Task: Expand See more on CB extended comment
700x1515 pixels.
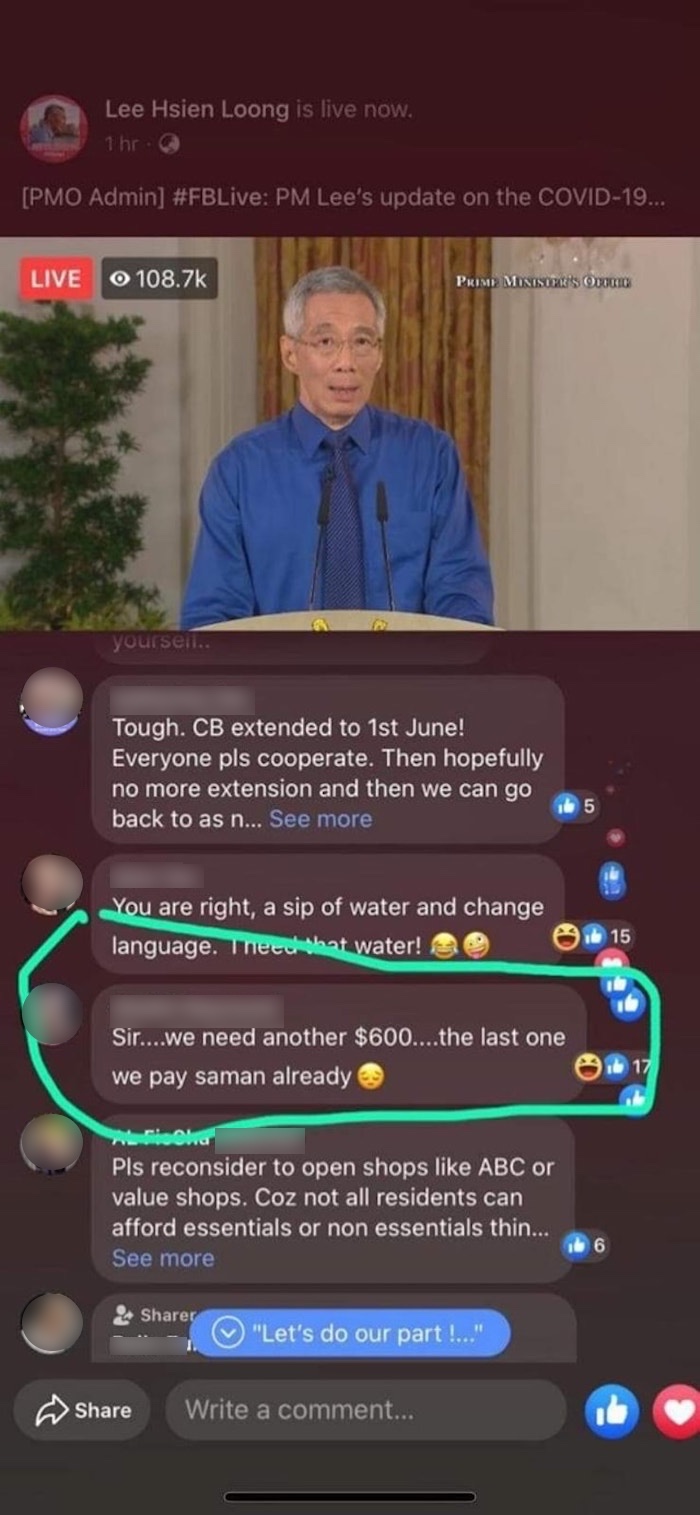Action: 320,819
